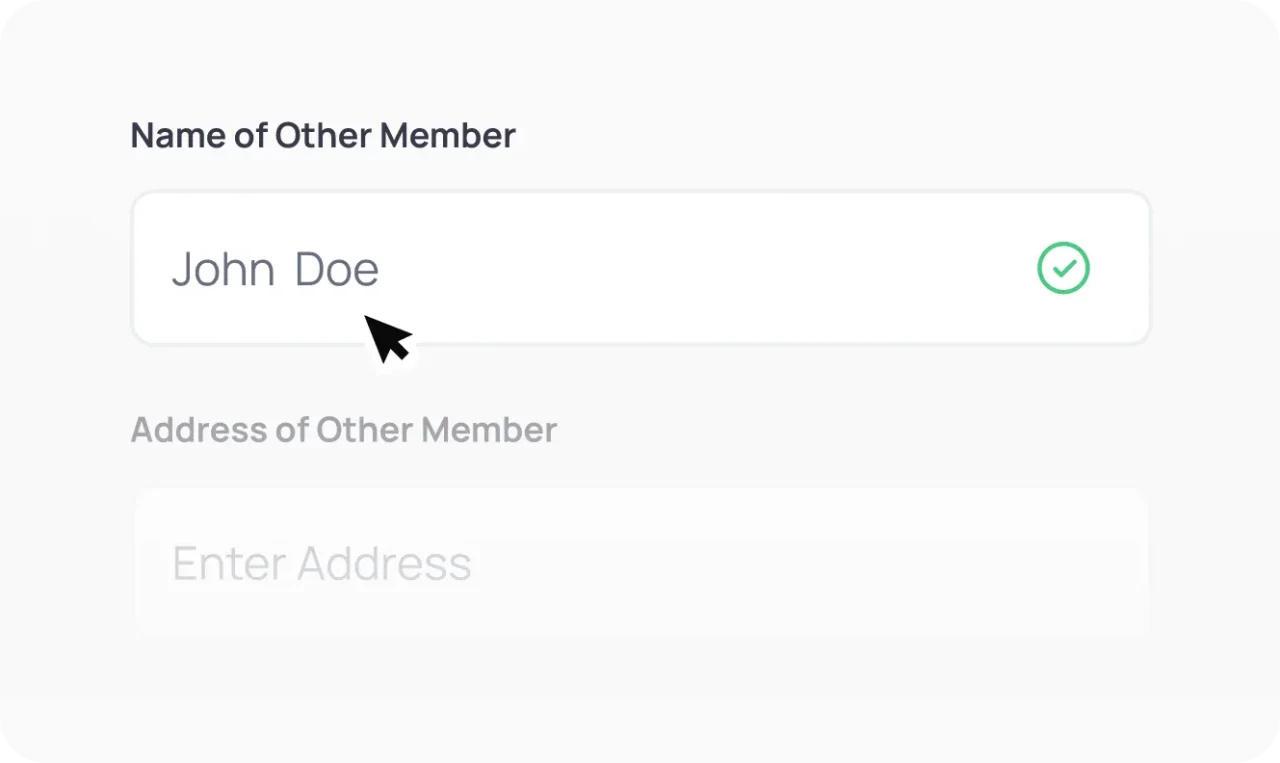1280x763 pixels.
Task: Select the text John Doe in the input
Action: [x=275, y=268]
